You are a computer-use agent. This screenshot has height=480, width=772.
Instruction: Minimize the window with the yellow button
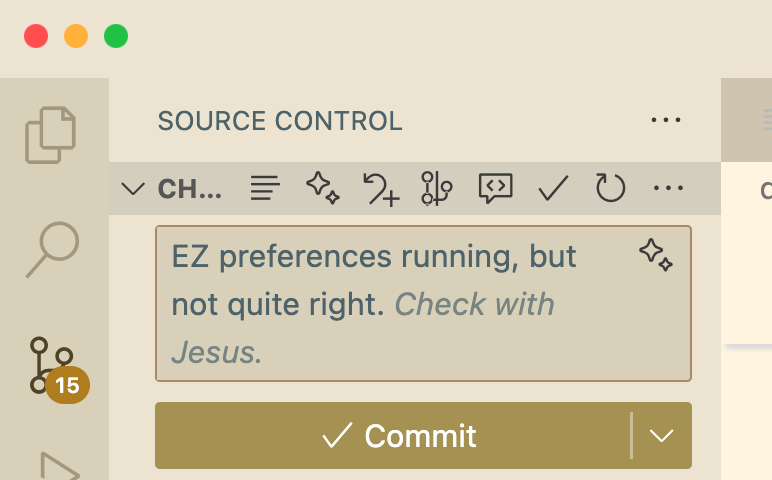click(x=76, y=37)
